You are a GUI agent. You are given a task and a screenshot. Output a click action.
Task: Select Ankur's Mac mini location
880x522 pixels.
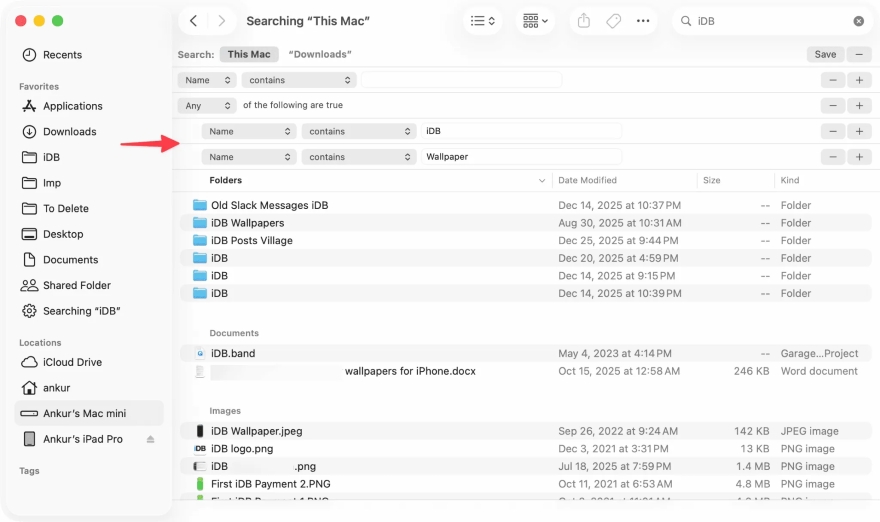click(89, 414)
